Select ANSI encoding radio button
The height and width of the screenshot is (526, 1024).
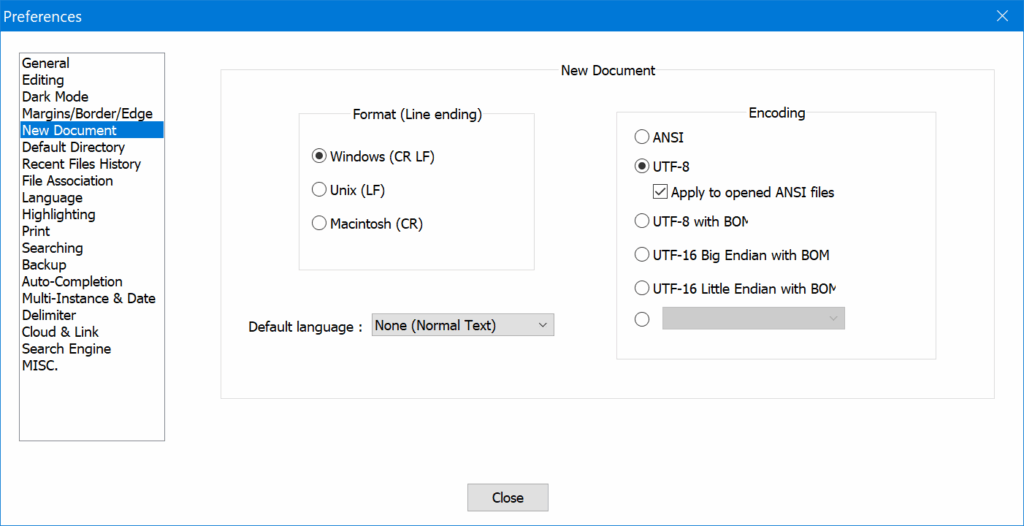pos(642,137)
